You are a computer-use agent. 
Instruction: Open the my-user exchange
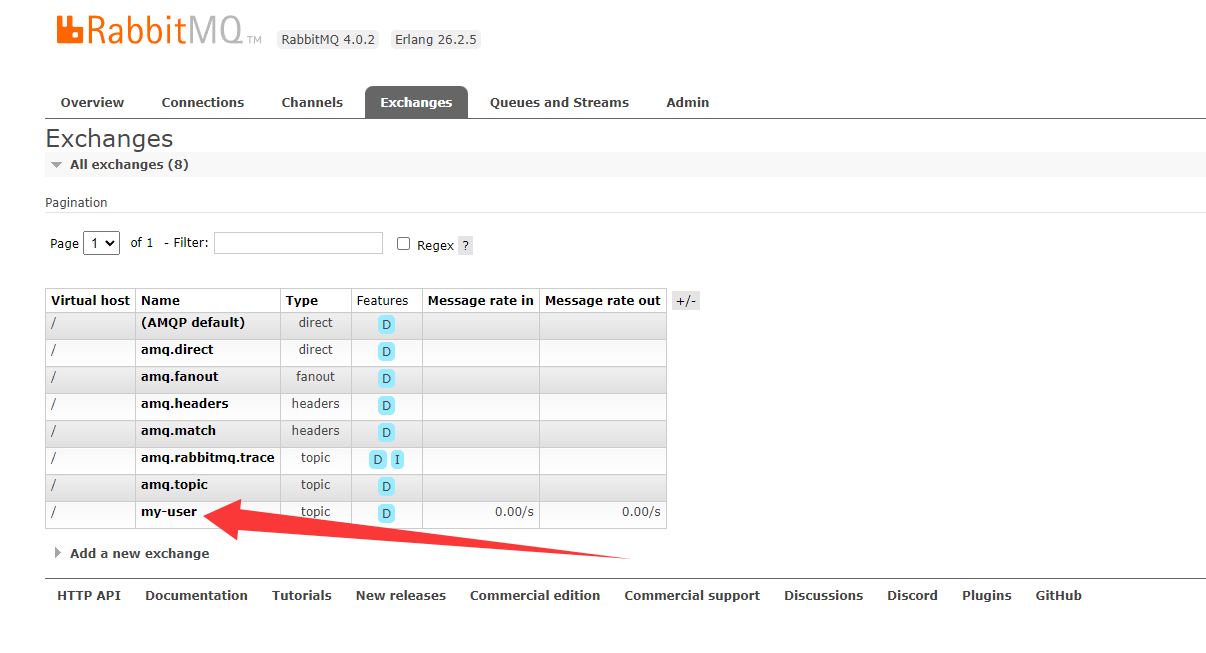pos(169,512)
